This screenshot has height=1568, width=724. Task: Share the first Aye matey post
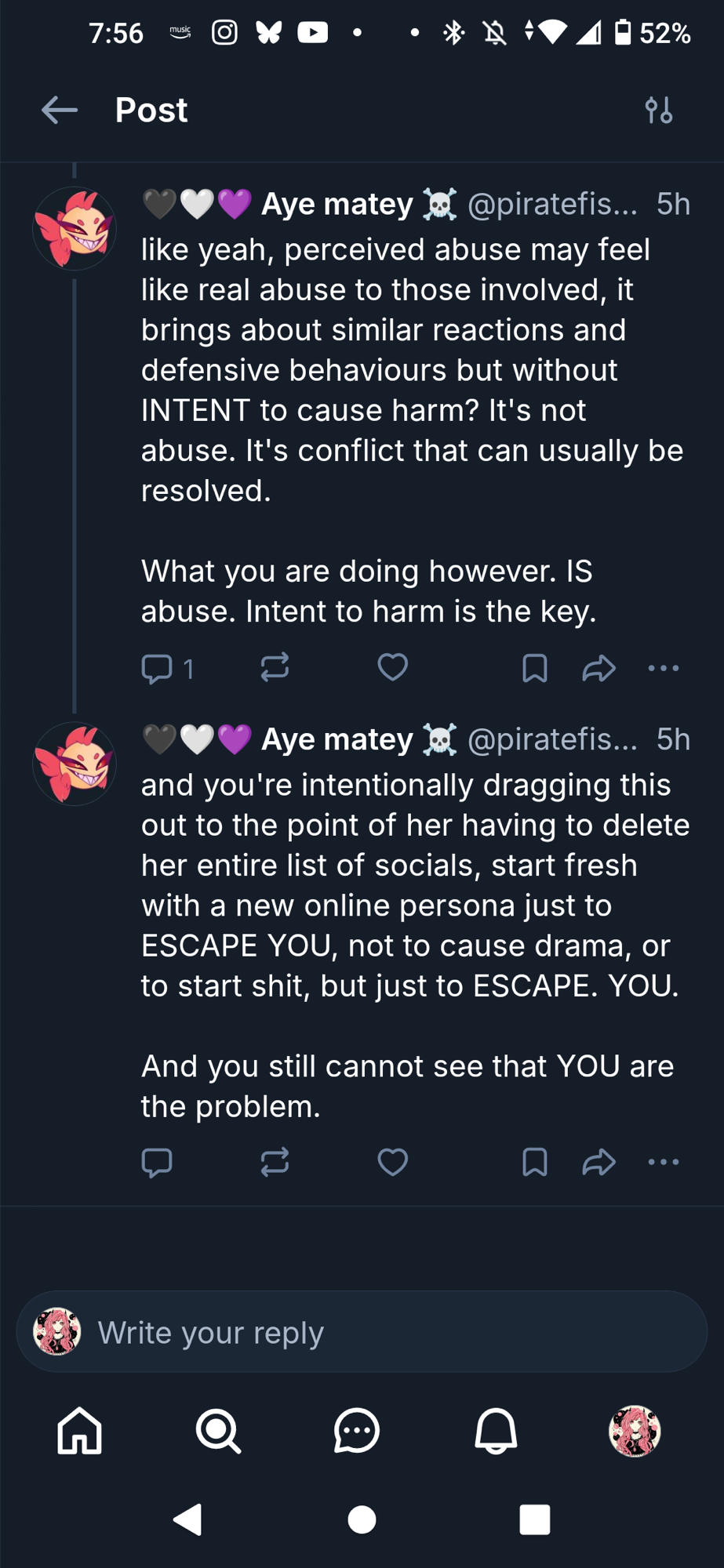pyautogui.click(x=598, y=669)
